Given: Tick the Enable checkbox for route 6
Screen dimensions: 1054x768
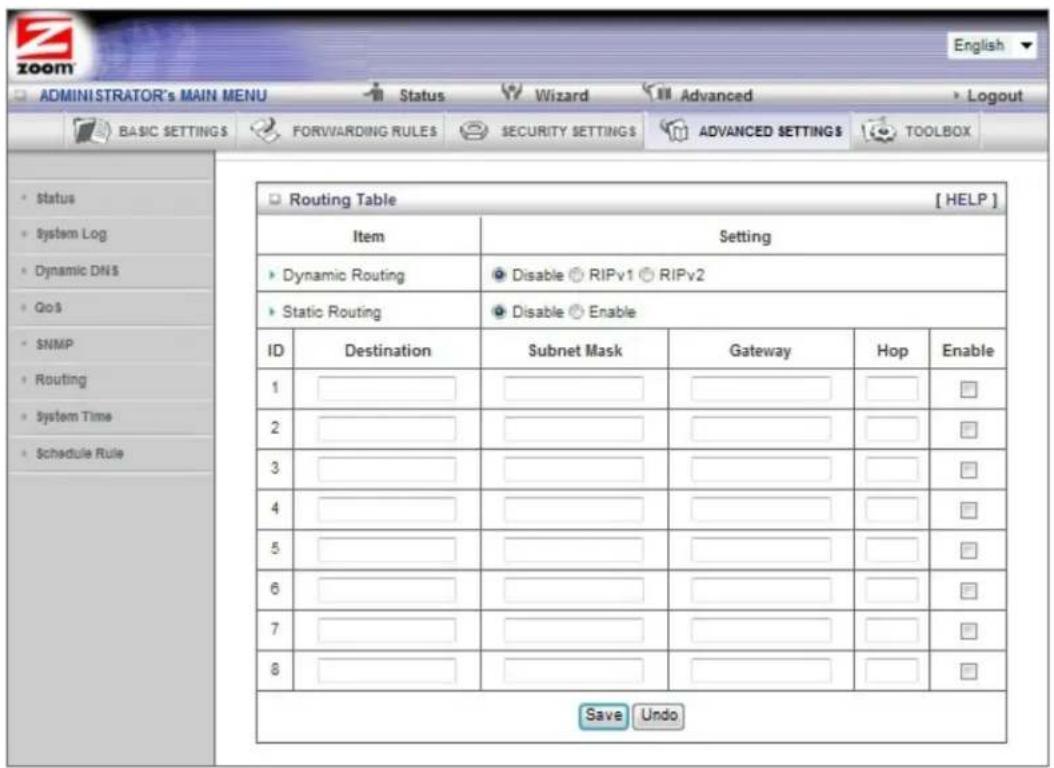Looking at the screenshot, I should pyautogui.click(x=969, y=591).
